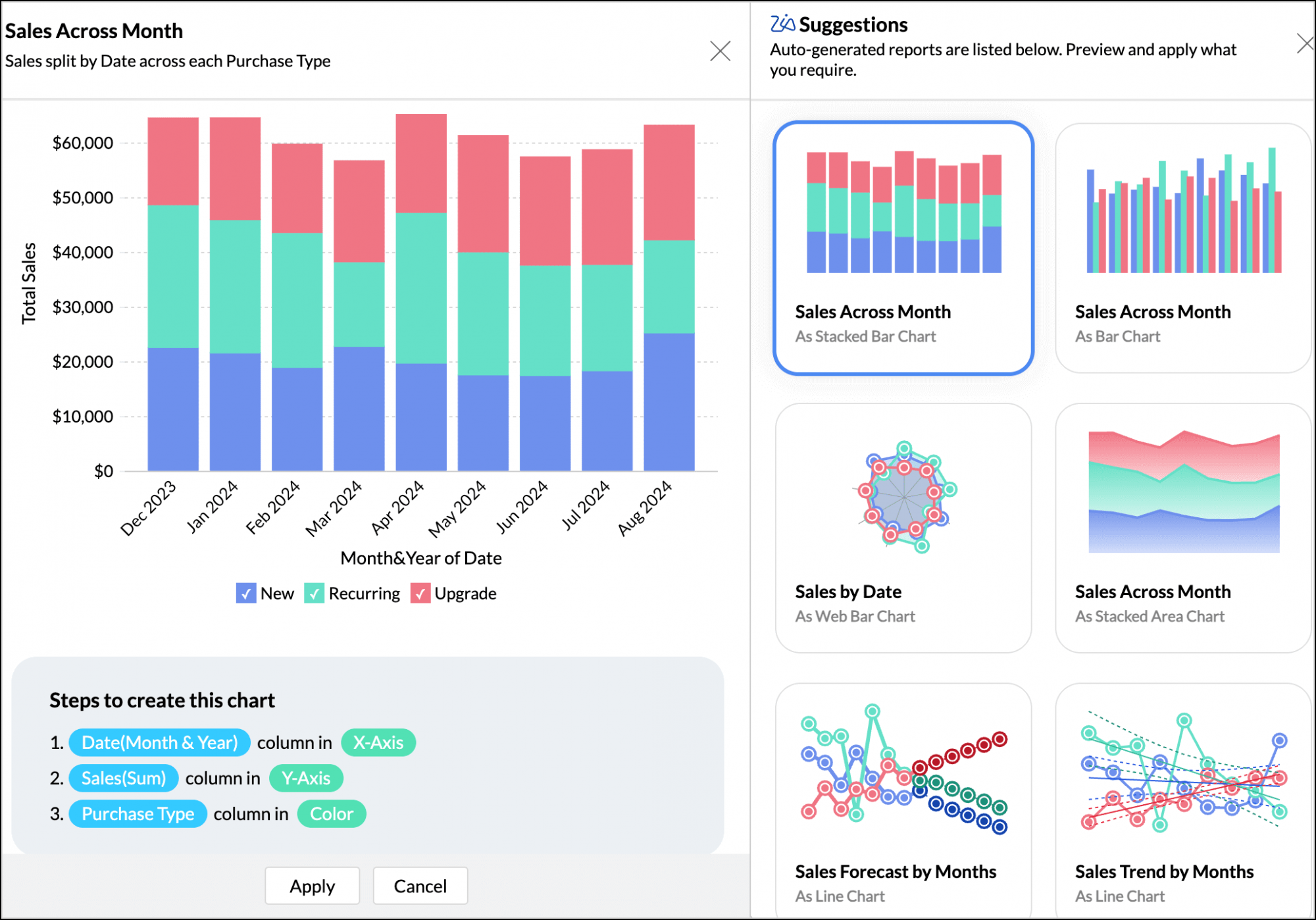Toggle off the Upgrade legend item
The image size is (1316, 920).
pos(420,593)
